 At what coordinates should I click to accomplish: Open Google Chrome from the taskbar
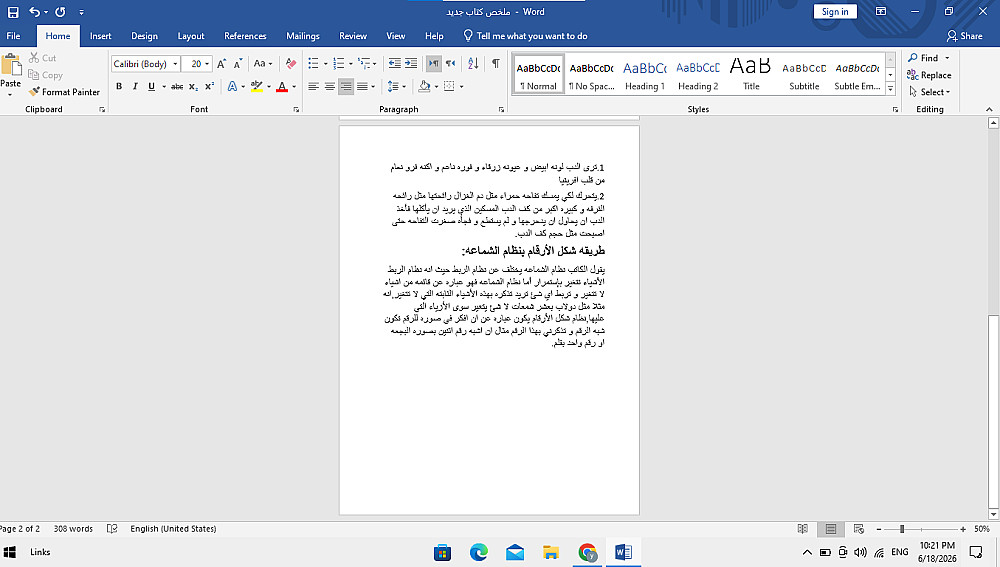(x=587, y=552)
